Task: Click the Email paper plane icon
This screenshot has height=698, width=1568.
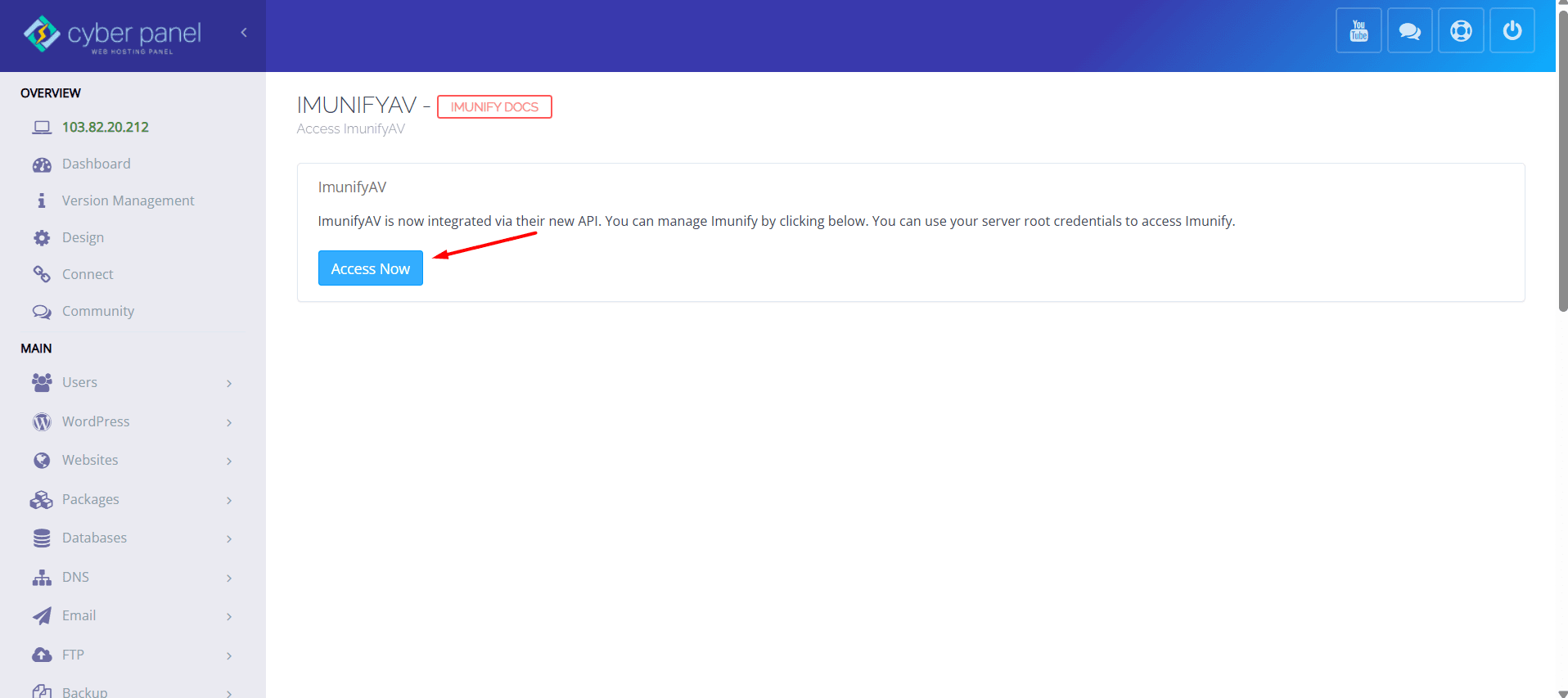Action: coord(42,616)
